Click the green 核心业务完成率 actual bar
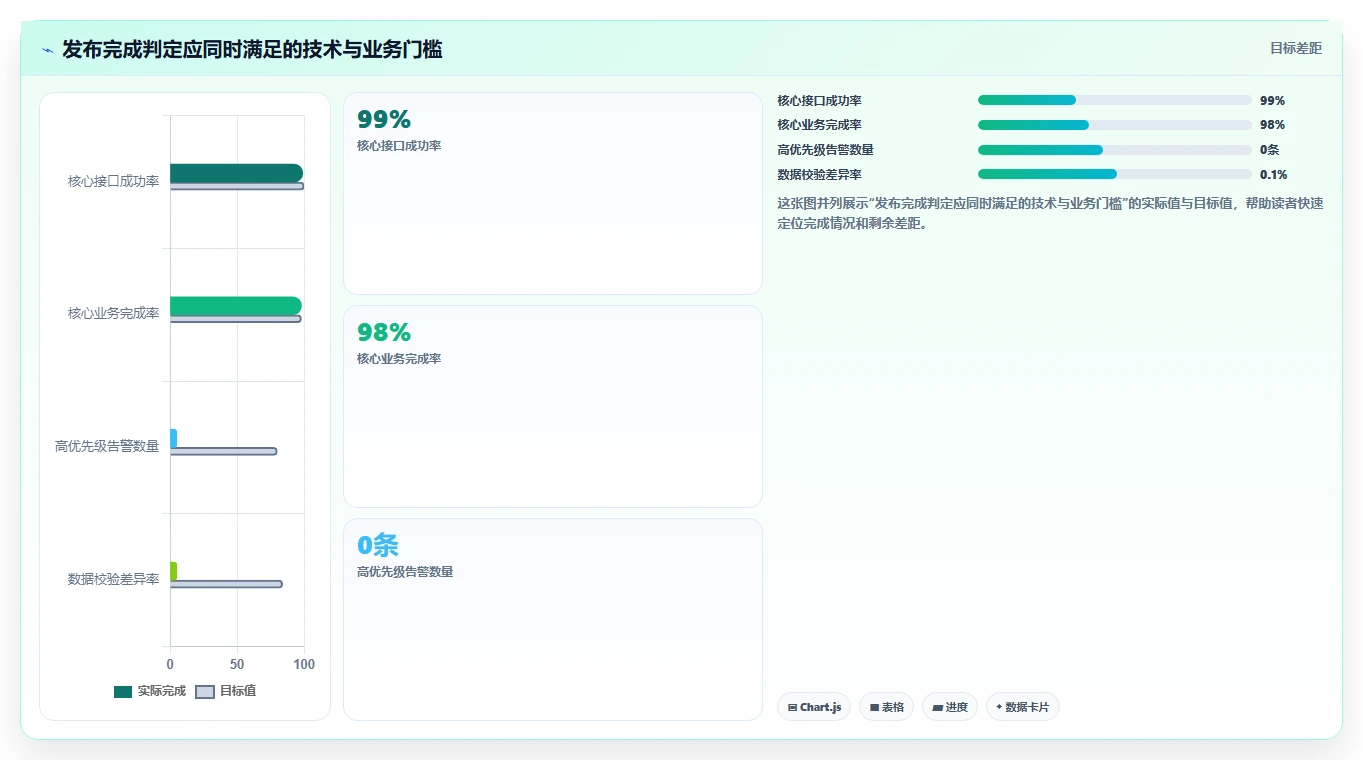The height and width of the screenshot is (760, 1363). coord(236,306)
